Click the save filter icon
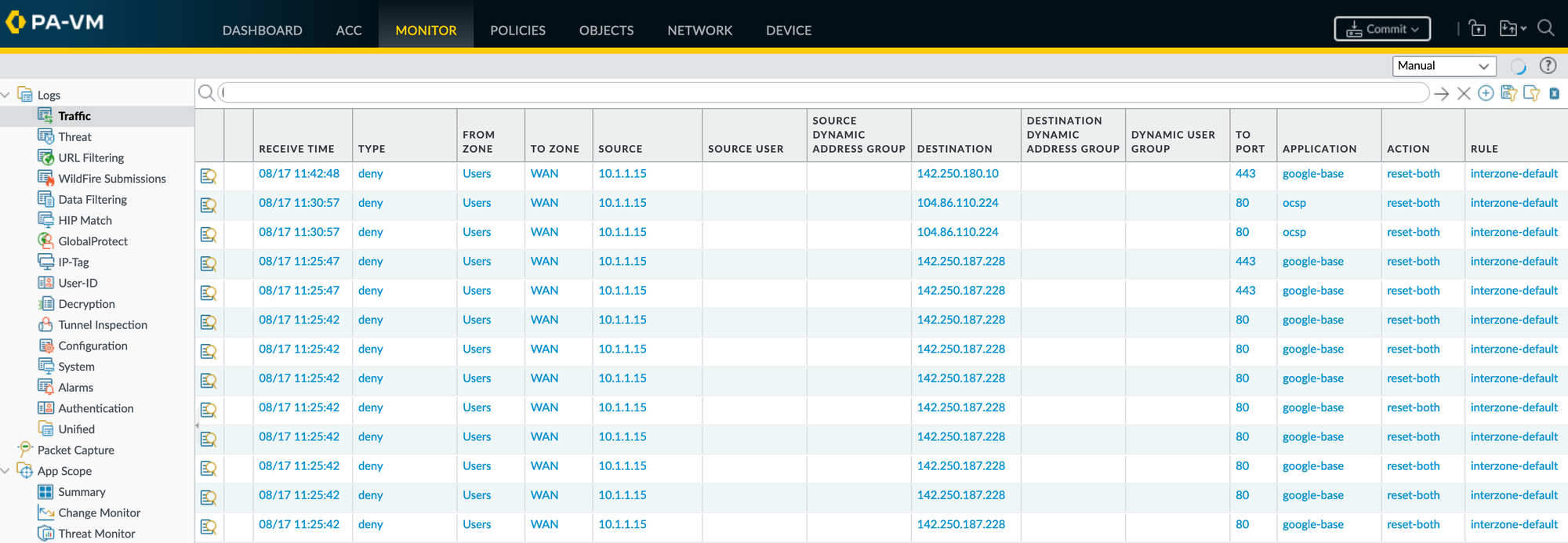Viewport: 1568px width, 543px height. click(x=1508, y=93)
